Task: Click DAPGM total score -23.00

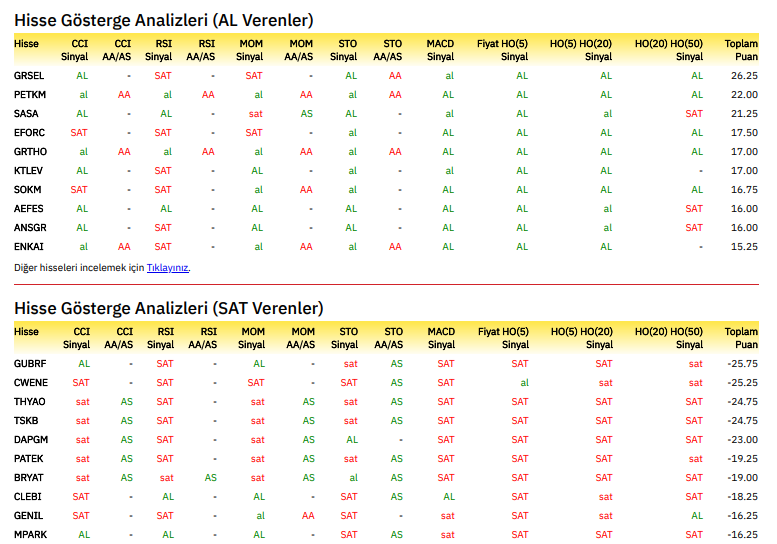Action: click(743, 440)
